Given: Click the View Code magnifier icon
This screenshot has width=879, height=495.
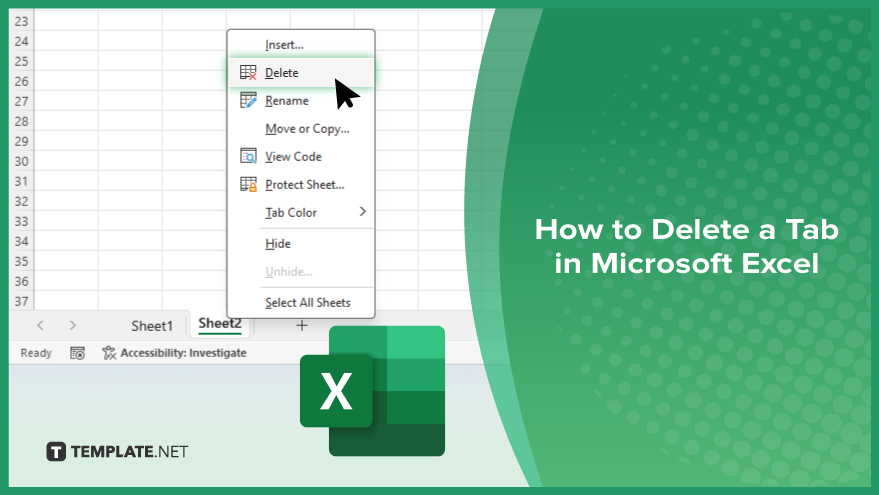Looking at the screenshot, I should click(248, 156).
